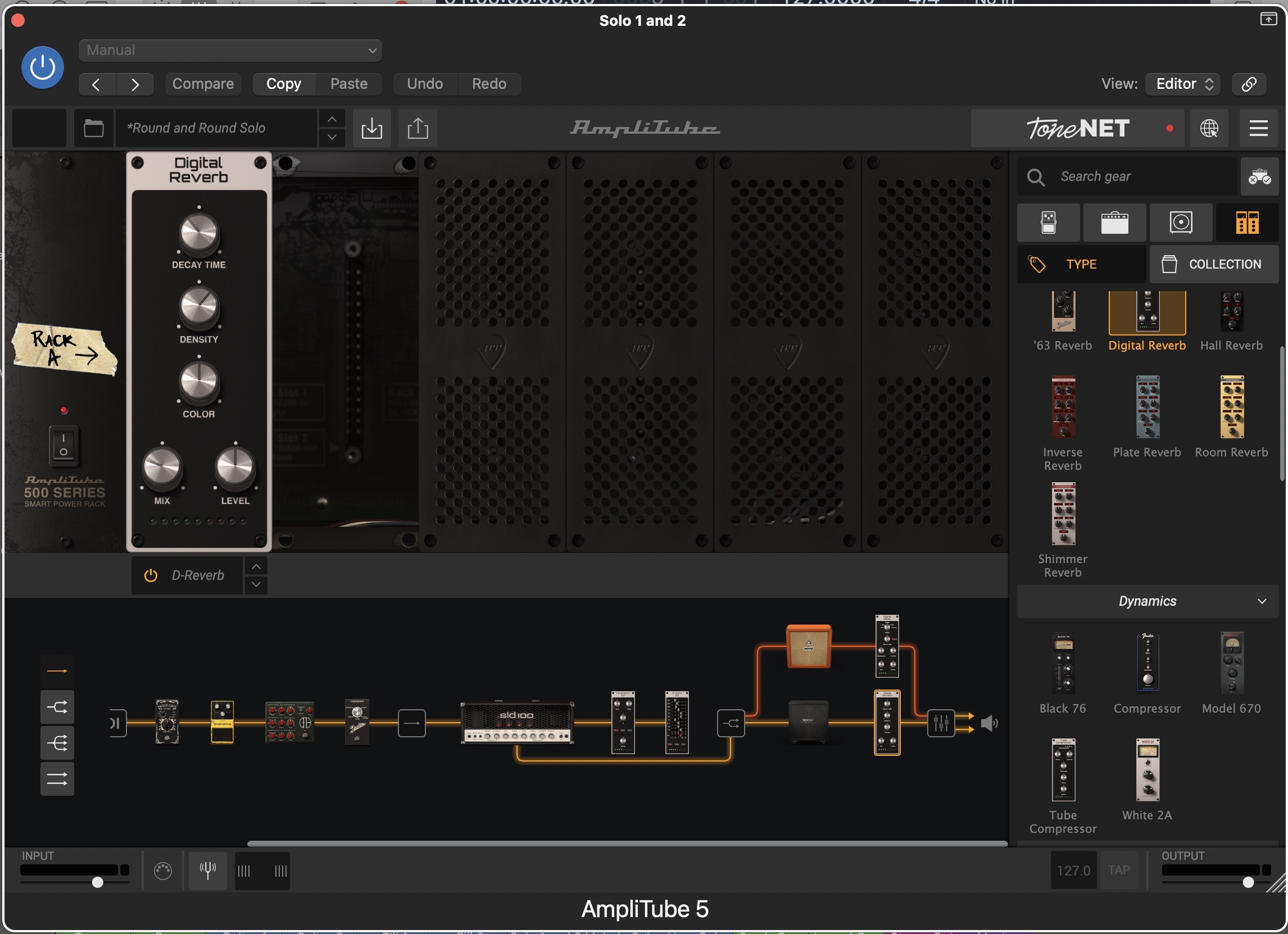This screenshot has width=1288, height=934.
Task: Click the save preset download icon
Action: [x=371, y=128]
